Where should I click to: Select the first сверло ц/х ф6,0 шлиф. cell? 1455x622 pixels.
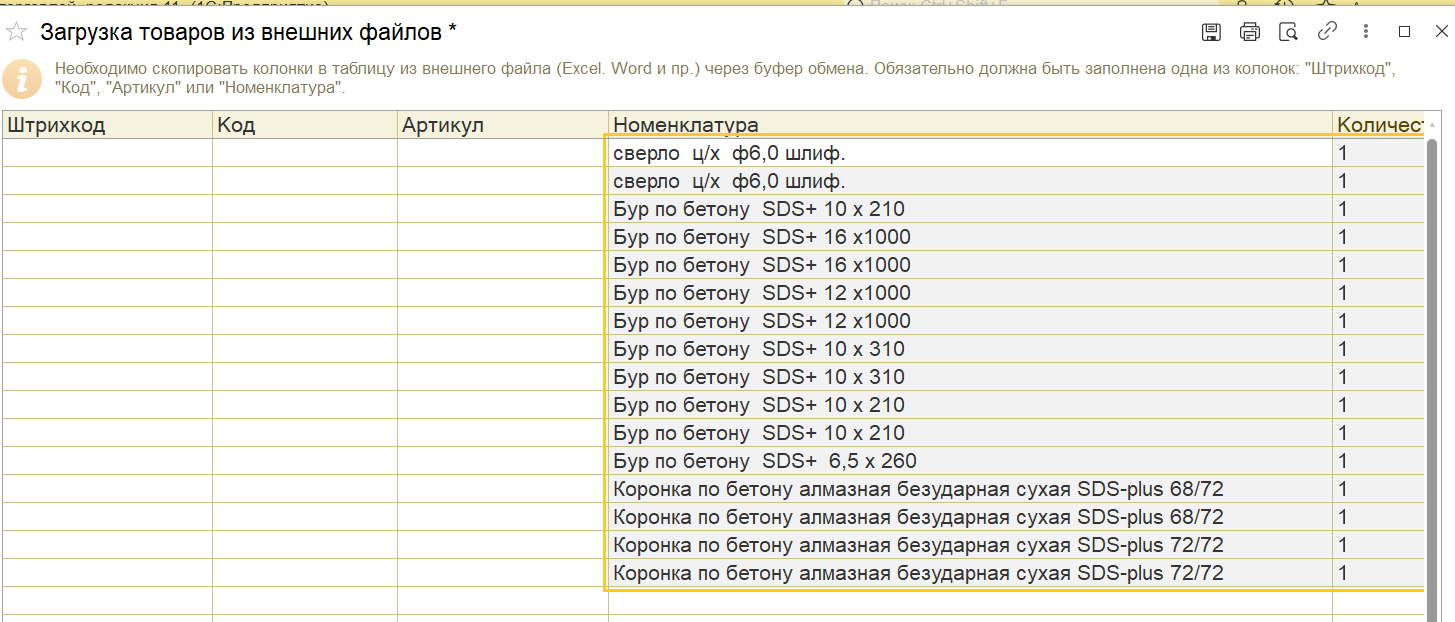(x=970, y=153)
